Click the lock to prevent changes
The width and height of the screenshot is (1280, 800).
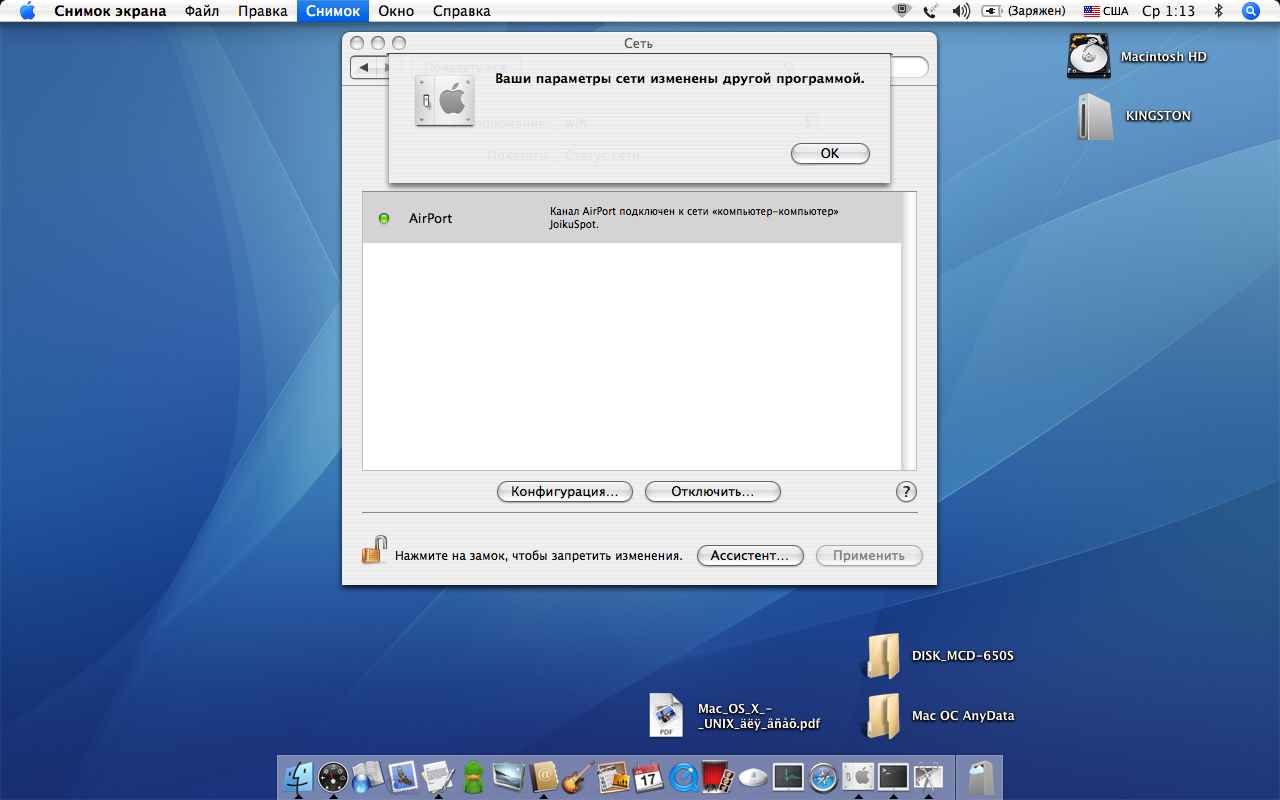click(x=373, y=551)
